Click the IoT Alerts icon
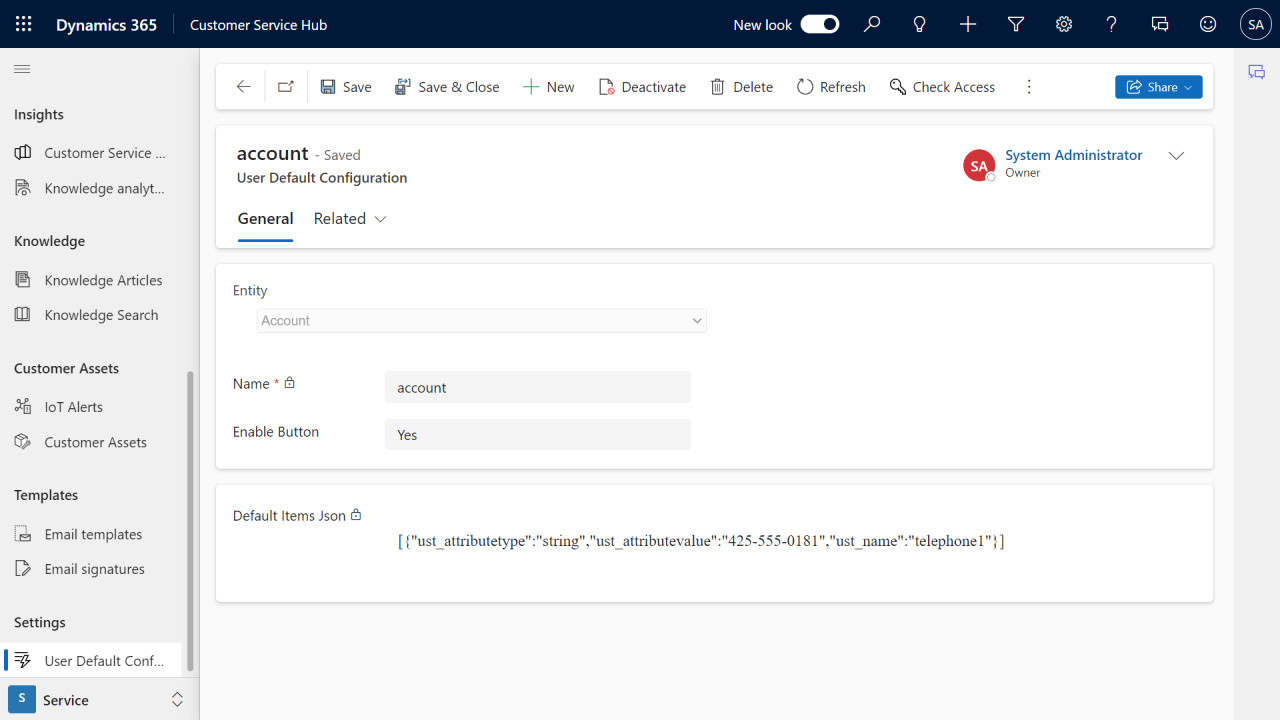1280x720 pixels. point(23,407)
